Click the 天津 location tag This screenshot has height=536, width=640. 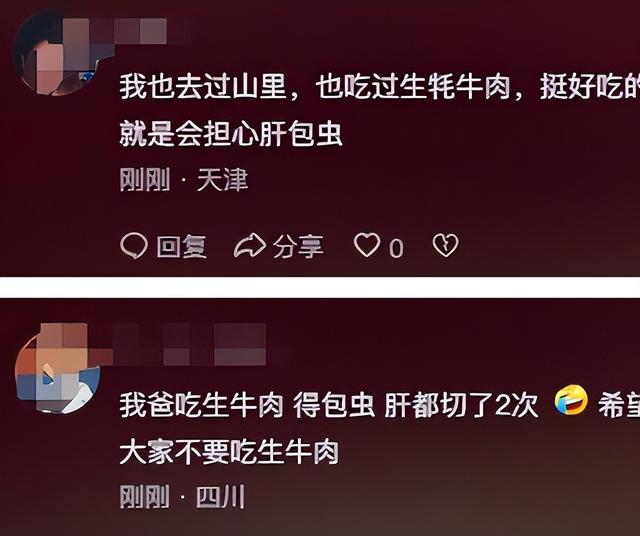click(x=222, y=180)
